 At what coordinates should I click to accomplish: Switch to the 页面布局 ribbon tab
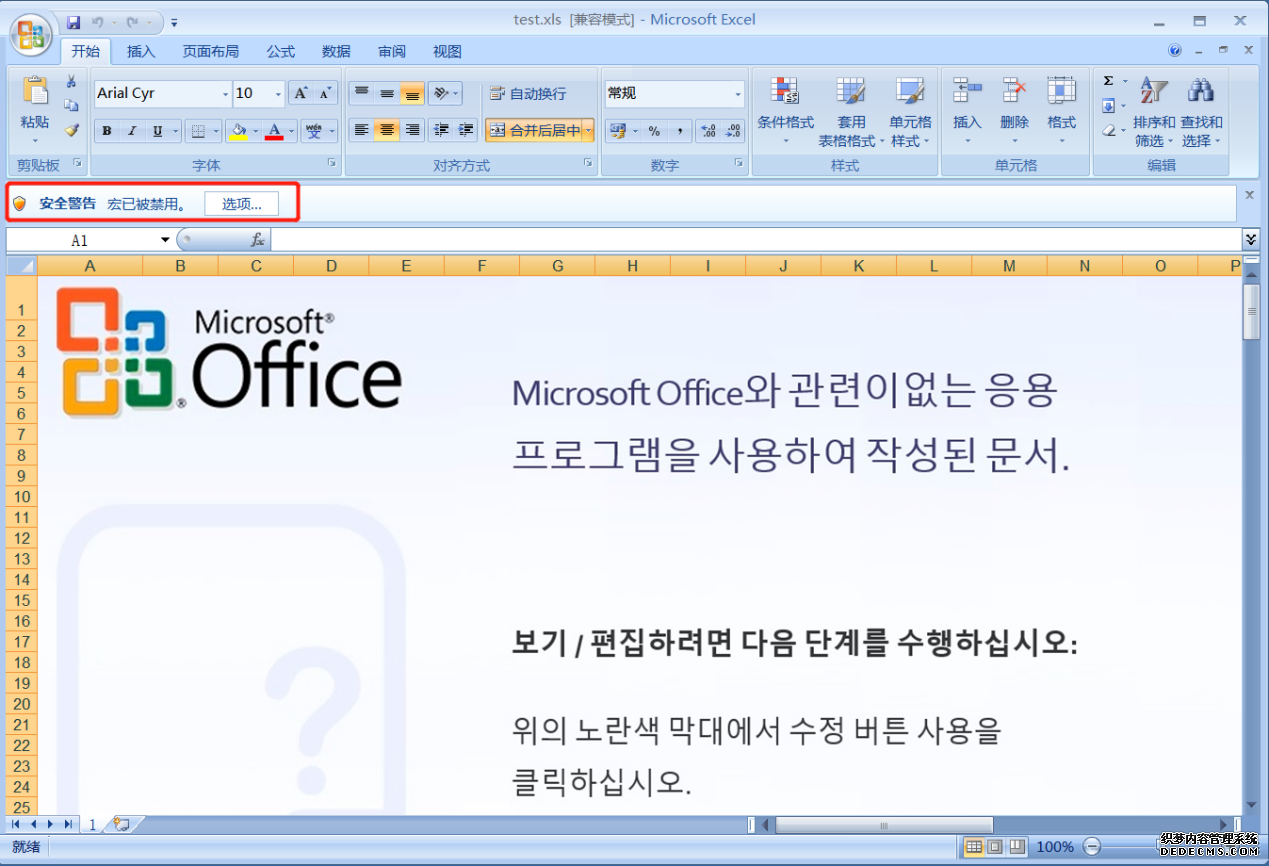210,51
